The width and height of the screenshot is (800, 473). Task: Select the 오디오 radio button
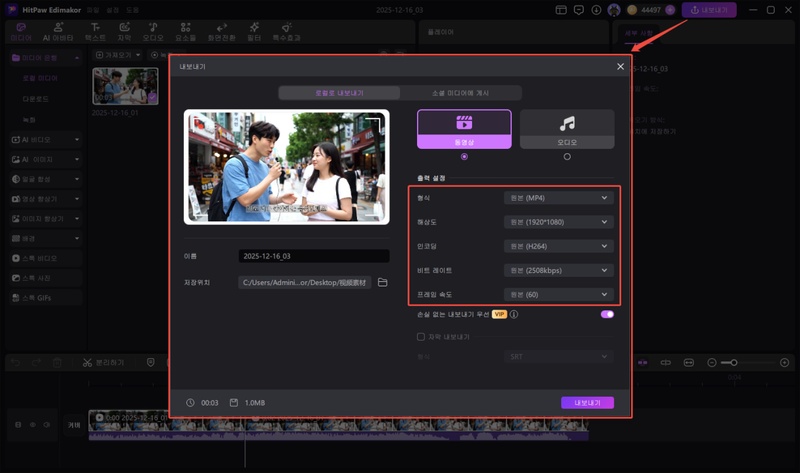tap(567, 157)
